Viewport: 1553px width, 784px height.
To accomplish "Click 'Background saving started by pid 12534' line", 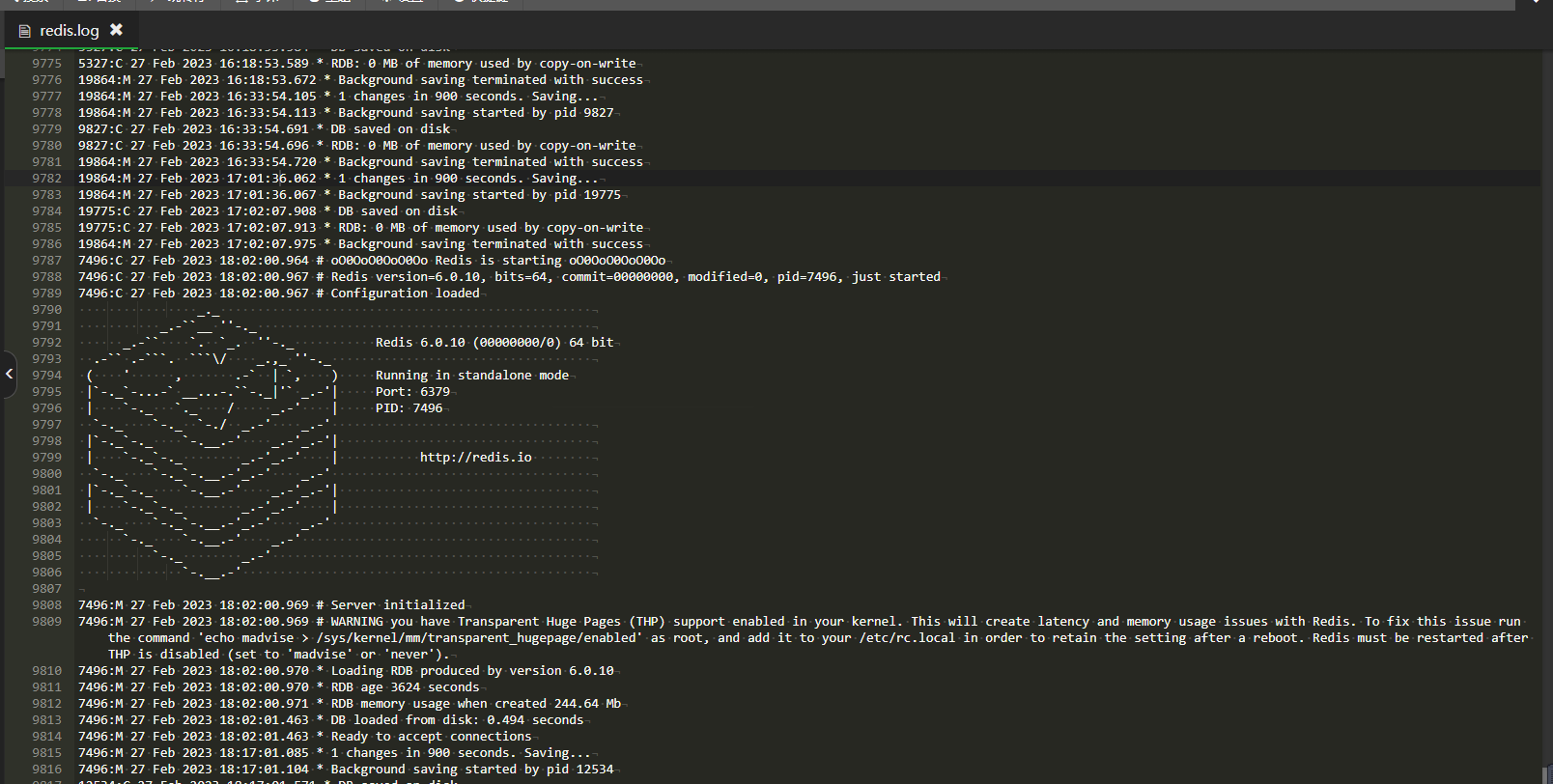I will point(346,770).
